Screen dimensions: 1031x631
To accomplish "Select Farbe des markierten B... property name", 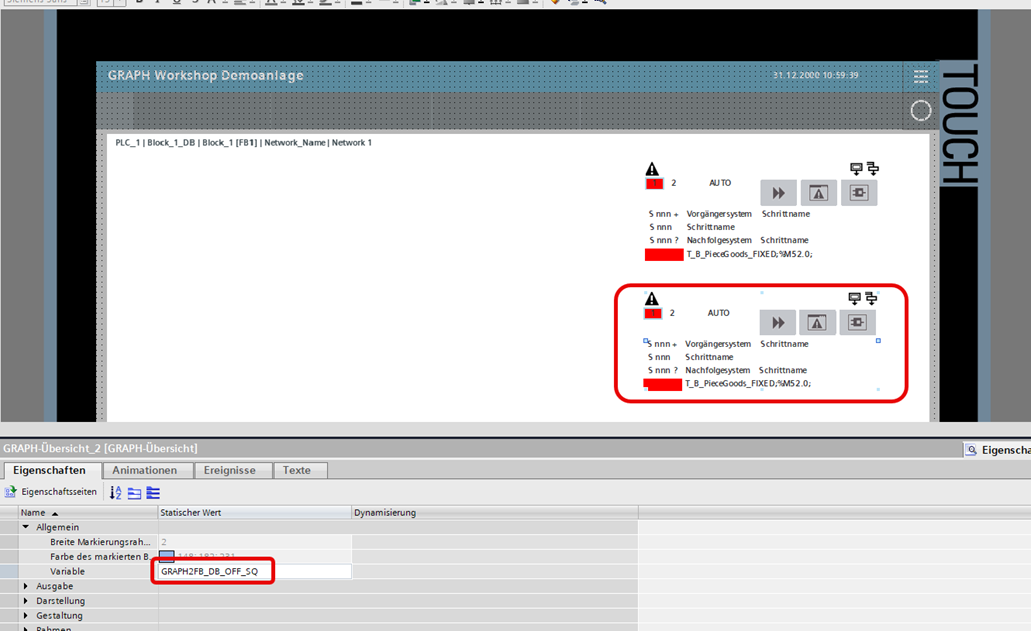I will click(100, 557).
